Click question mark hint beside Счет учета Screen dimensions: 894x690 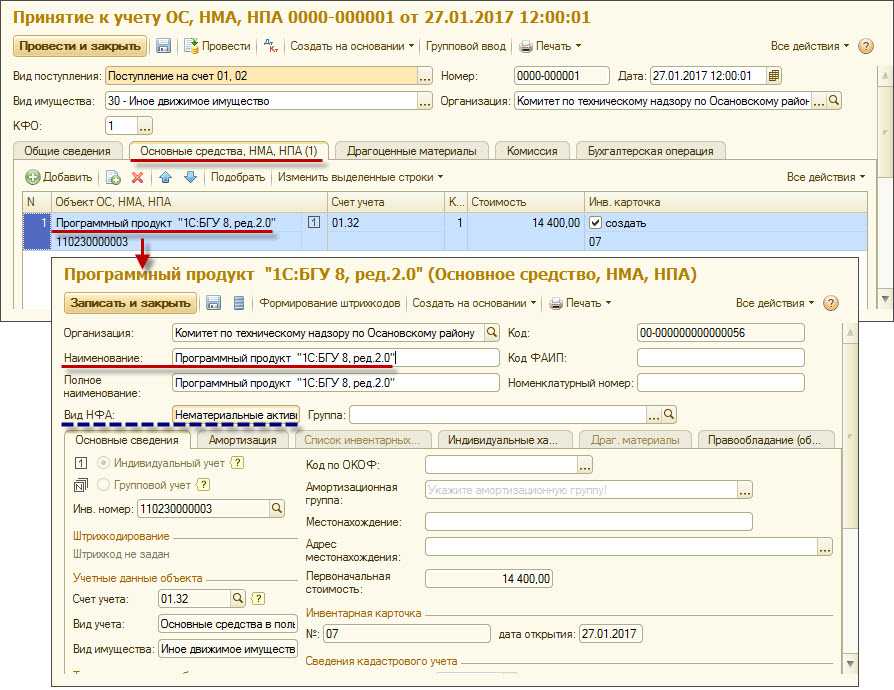[258, 598]
